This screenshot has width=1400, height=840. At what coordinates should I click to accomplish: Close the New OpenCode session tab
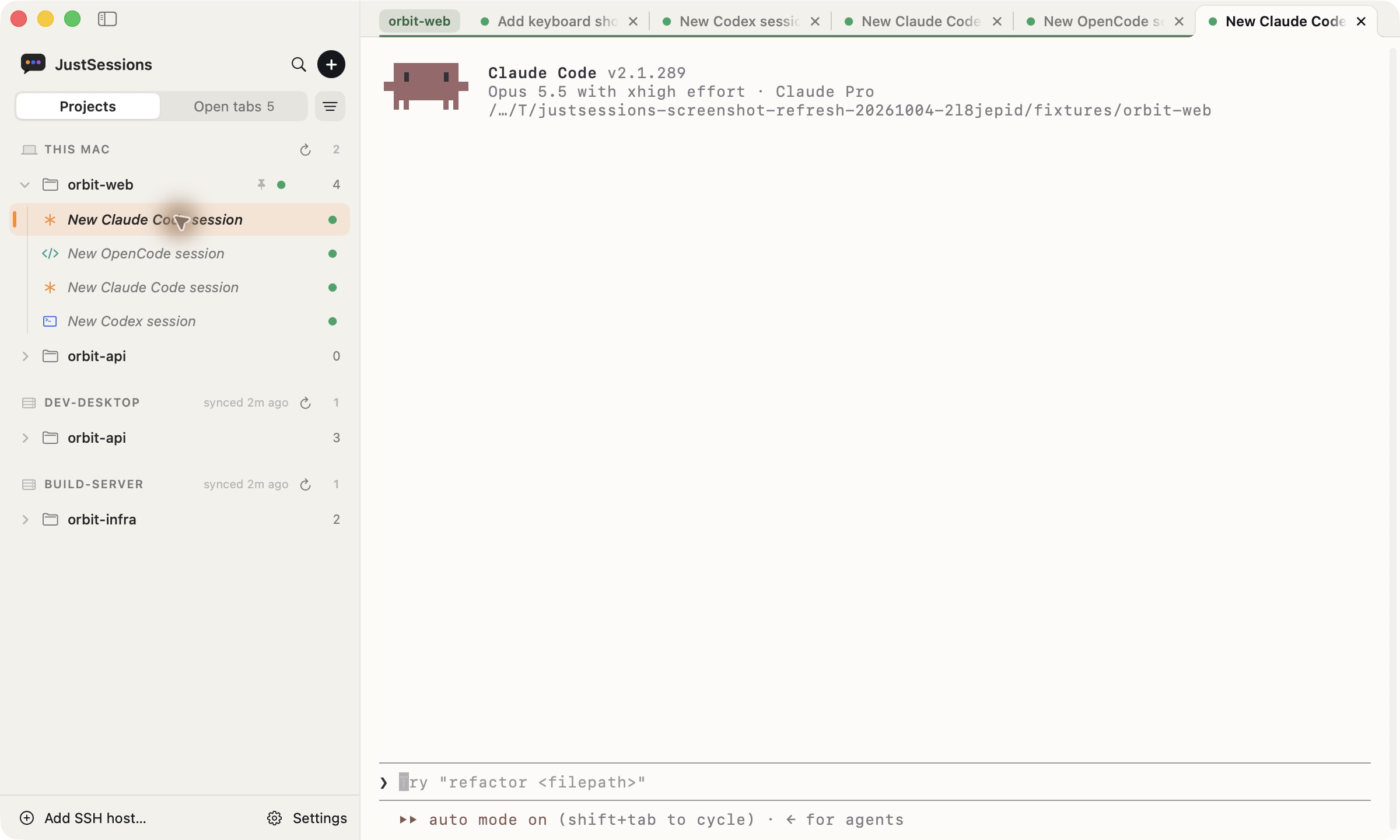(1179, 22)
